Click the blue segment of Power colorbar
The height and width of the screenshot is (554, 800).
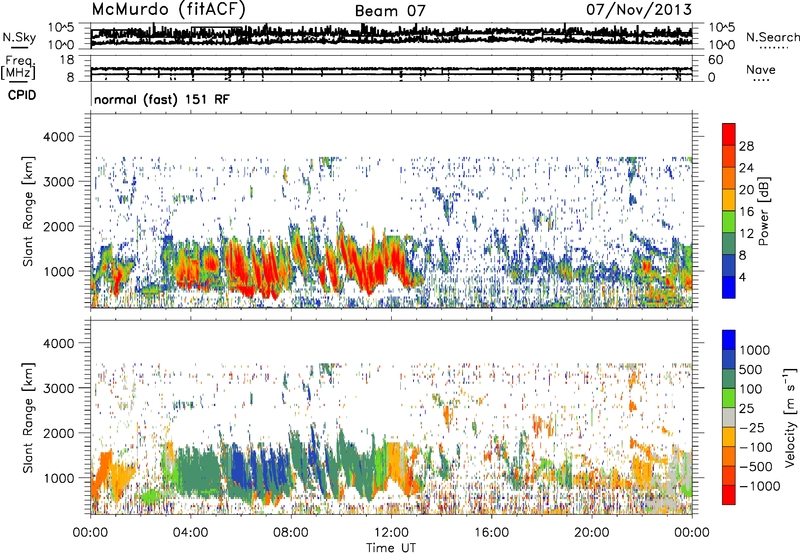click(729, 287)
